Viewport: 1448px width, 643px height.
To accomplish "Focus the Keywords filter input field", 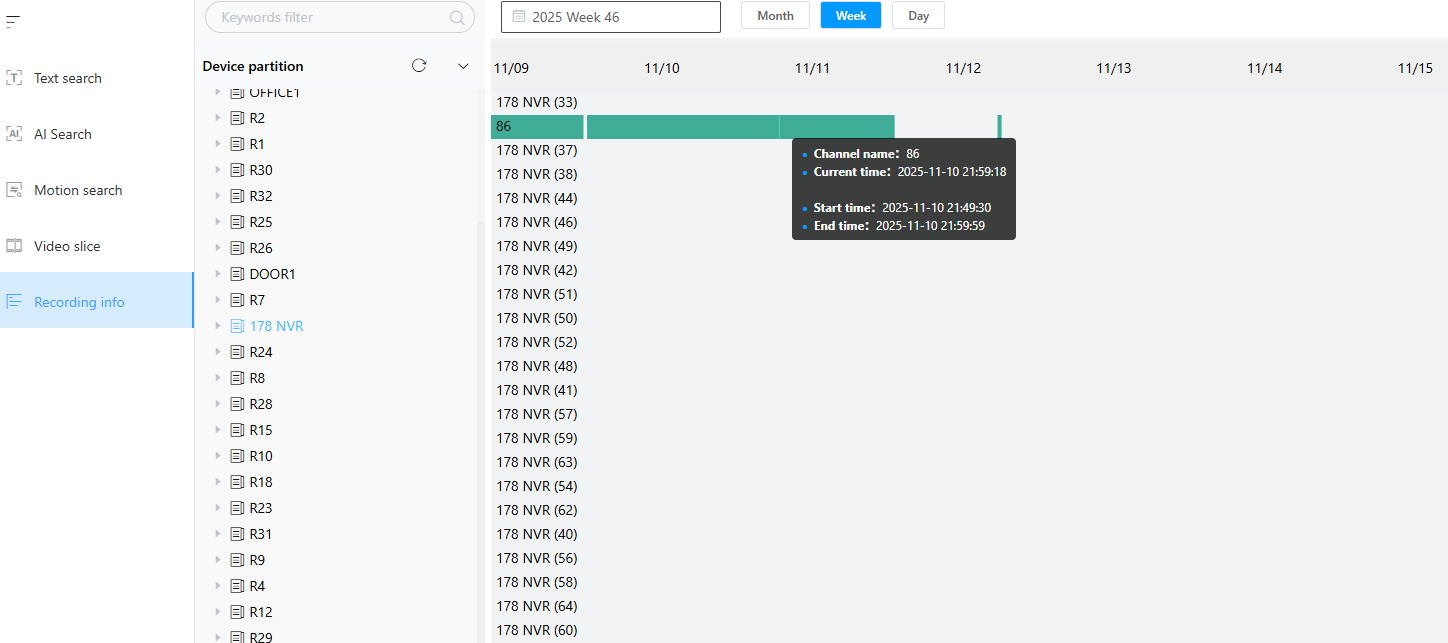I will pos(328,18).
